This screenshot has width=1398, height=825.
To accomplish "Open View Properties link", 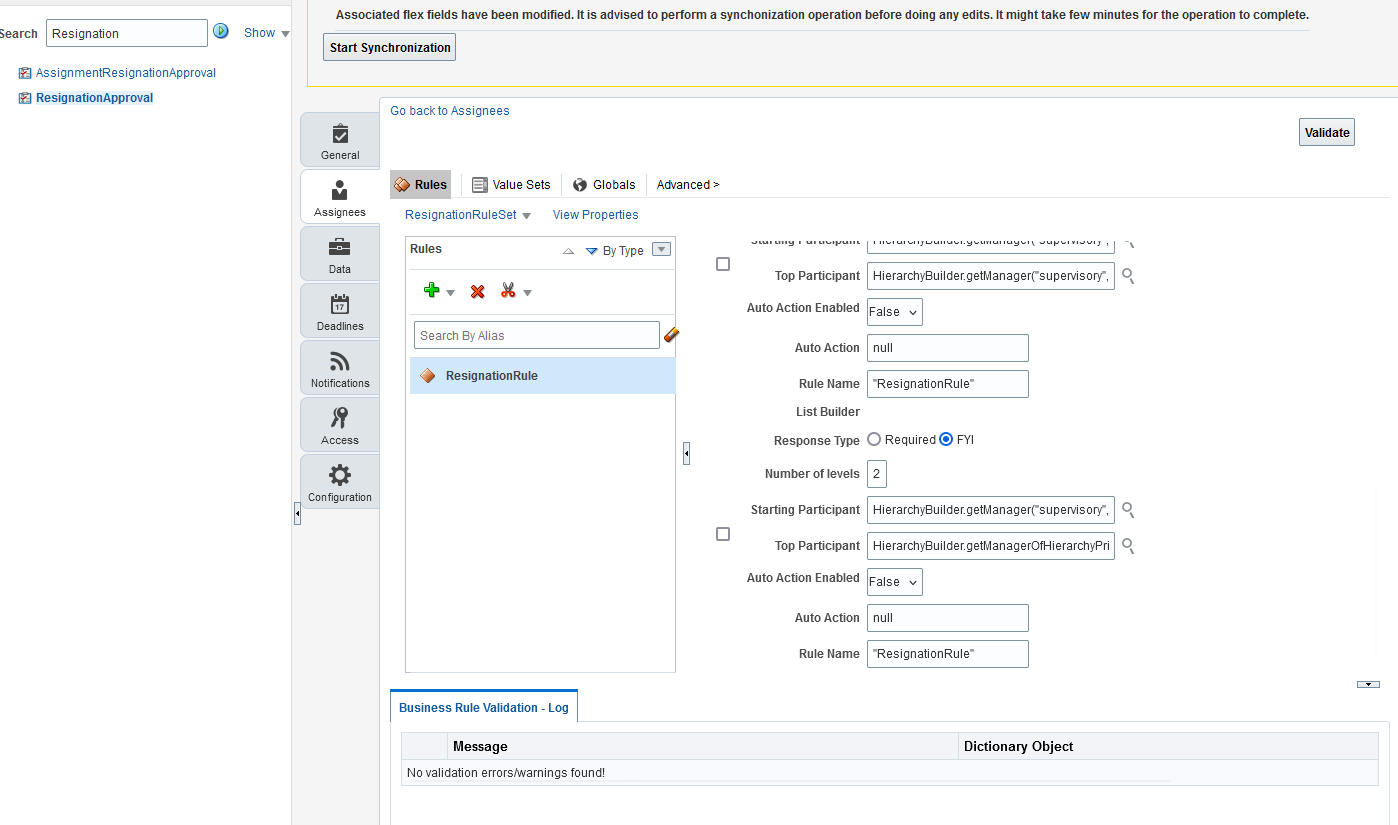I will (595, 215).
